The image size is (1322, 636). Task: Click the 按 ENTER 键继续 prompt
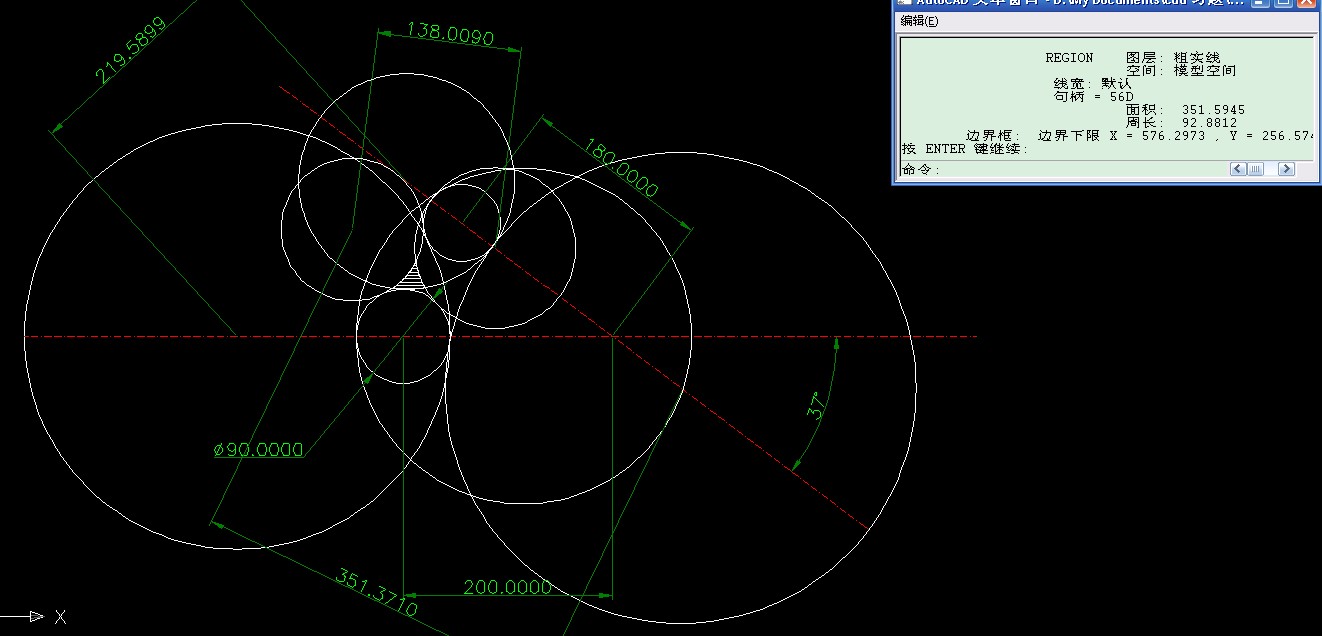965,149
